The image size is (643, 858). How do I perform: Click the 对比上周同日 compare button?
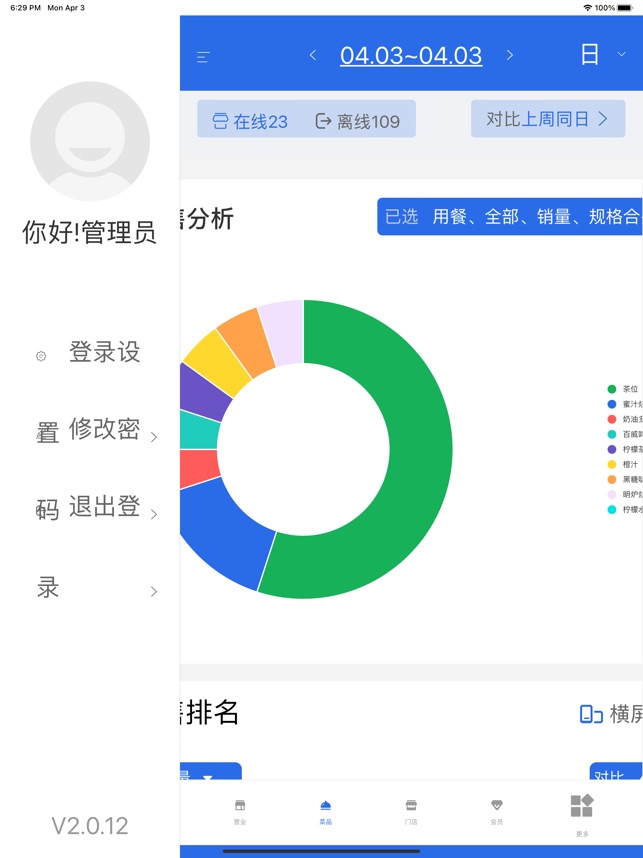(x=547, y=119)
